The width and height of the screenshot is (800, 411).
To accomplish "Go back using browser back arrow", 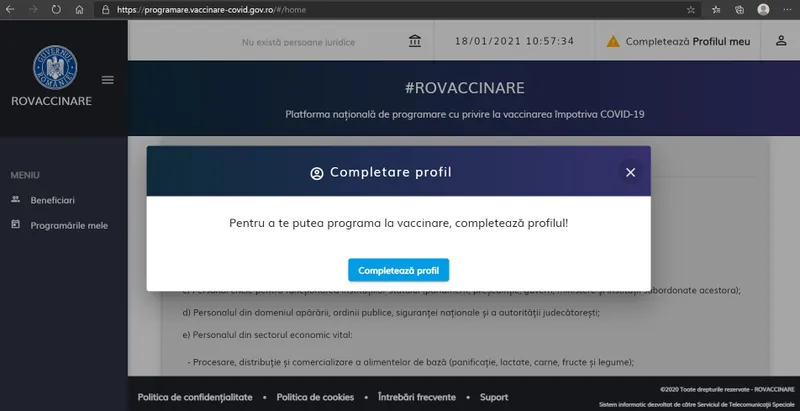I will pyautogui.click(x=10, y=9).
